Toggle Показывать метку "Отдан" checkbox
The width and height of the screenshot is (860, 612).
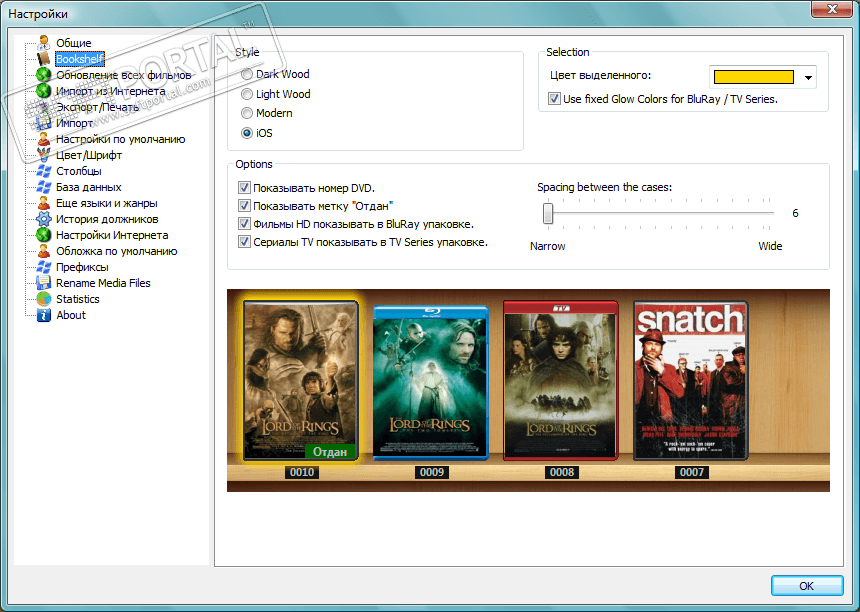[245, 206]
